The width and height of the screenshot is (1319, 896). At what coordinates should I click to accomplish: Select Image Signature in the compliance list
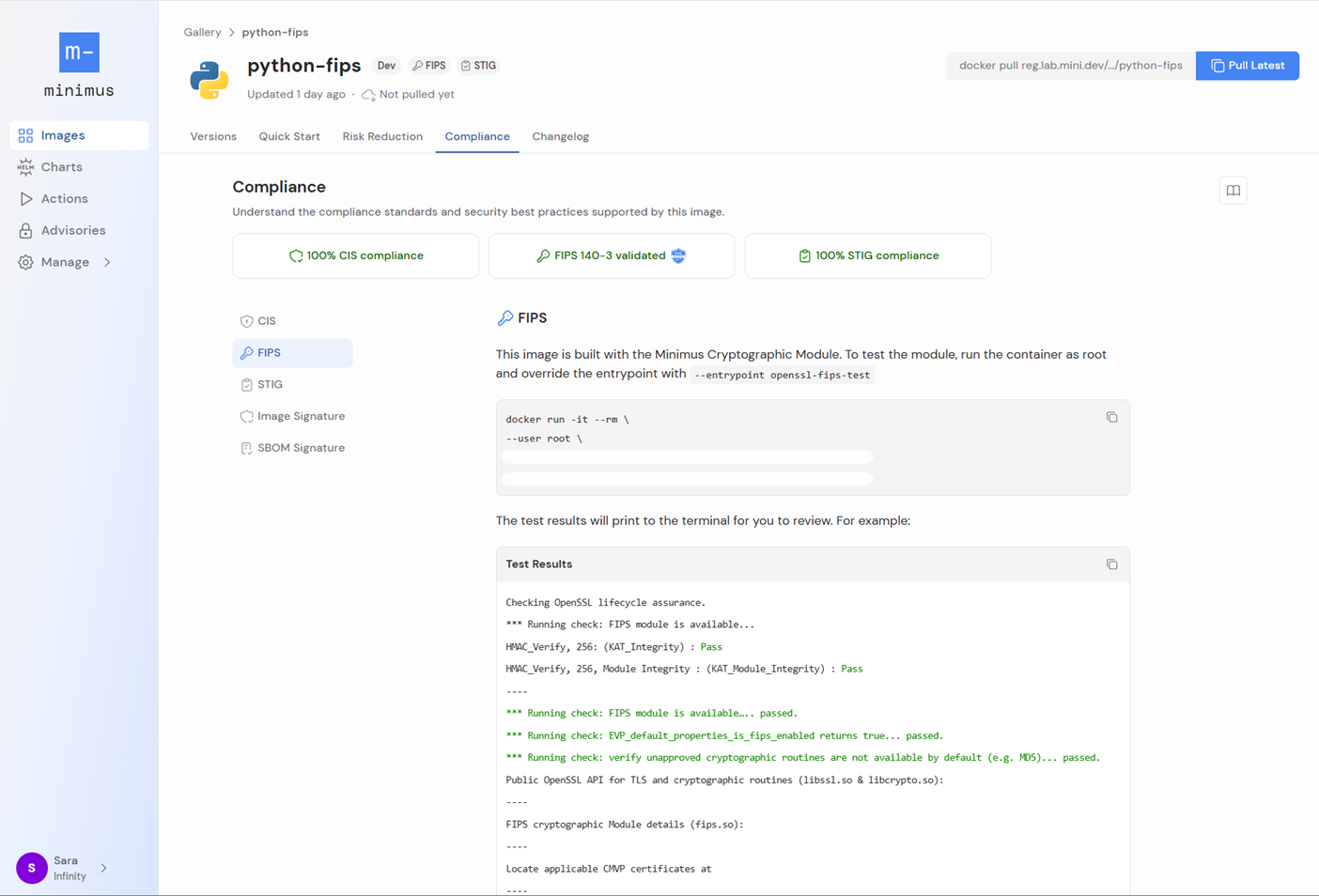pyautogui.click(x=292, y=416)
